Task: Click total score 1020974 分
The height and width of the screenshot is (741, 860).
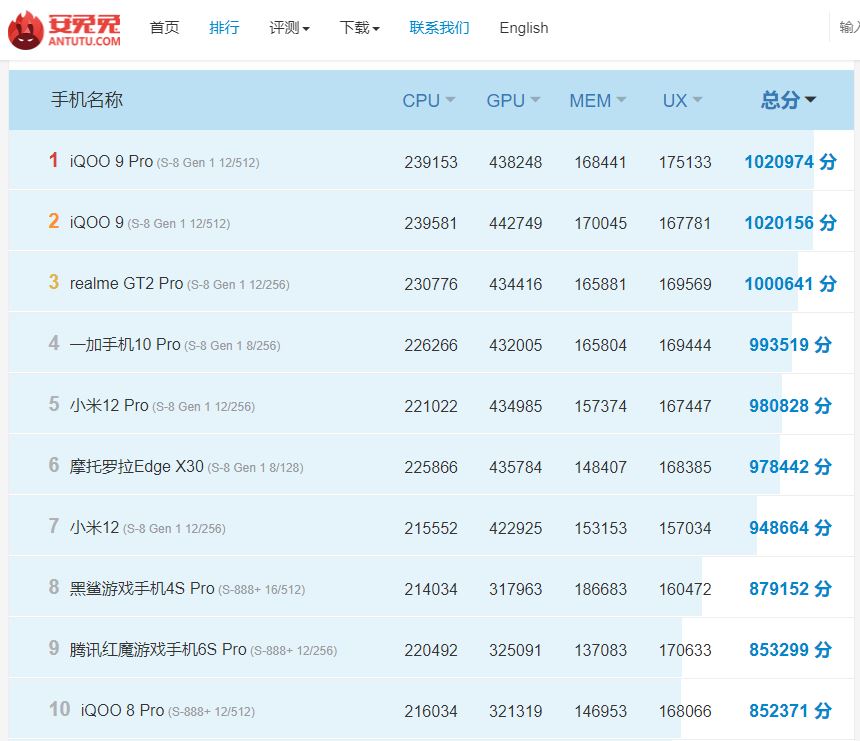Action: (x=790, y=162)
